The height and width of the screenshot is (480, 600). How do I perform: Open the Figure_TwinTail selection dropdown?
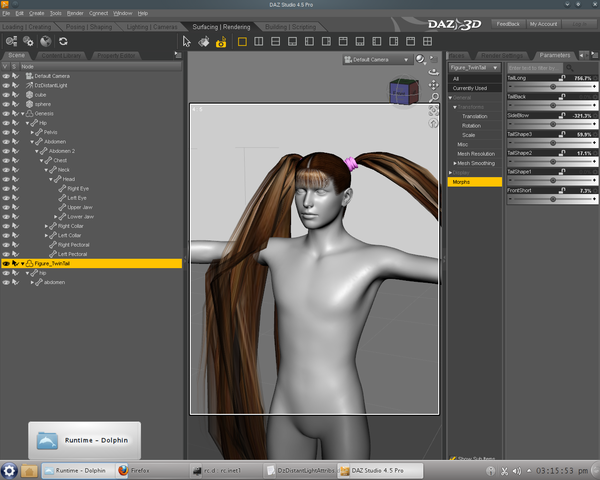(474, 68)
